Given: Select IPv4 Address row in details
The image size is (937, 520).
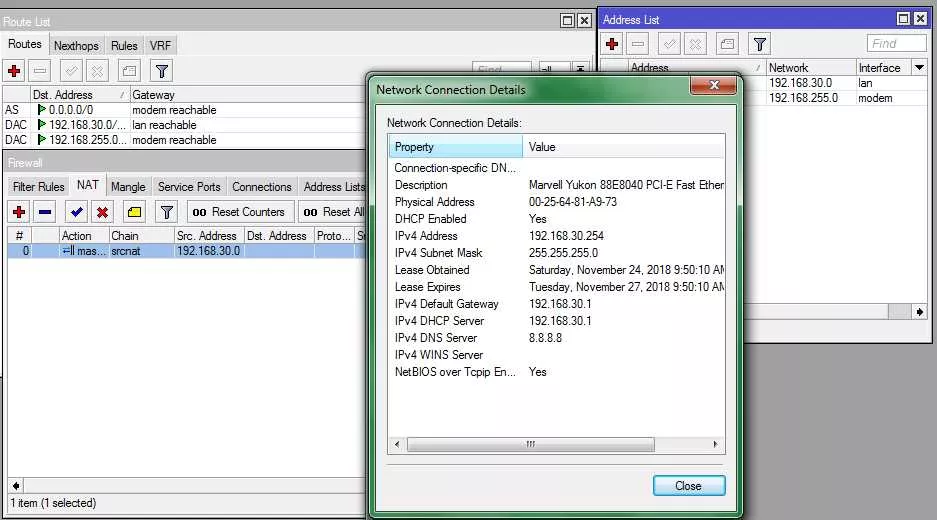Looking at the screenshot, I should point(556,235).
